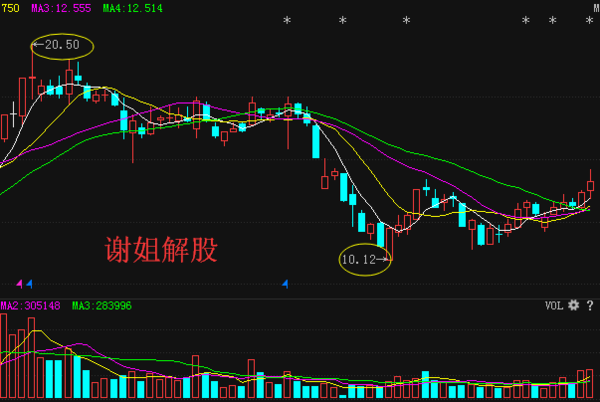Click the 750 value at top-left corner
The width and height of the screenshot is (600, 402).
click(x=10, y=8)
